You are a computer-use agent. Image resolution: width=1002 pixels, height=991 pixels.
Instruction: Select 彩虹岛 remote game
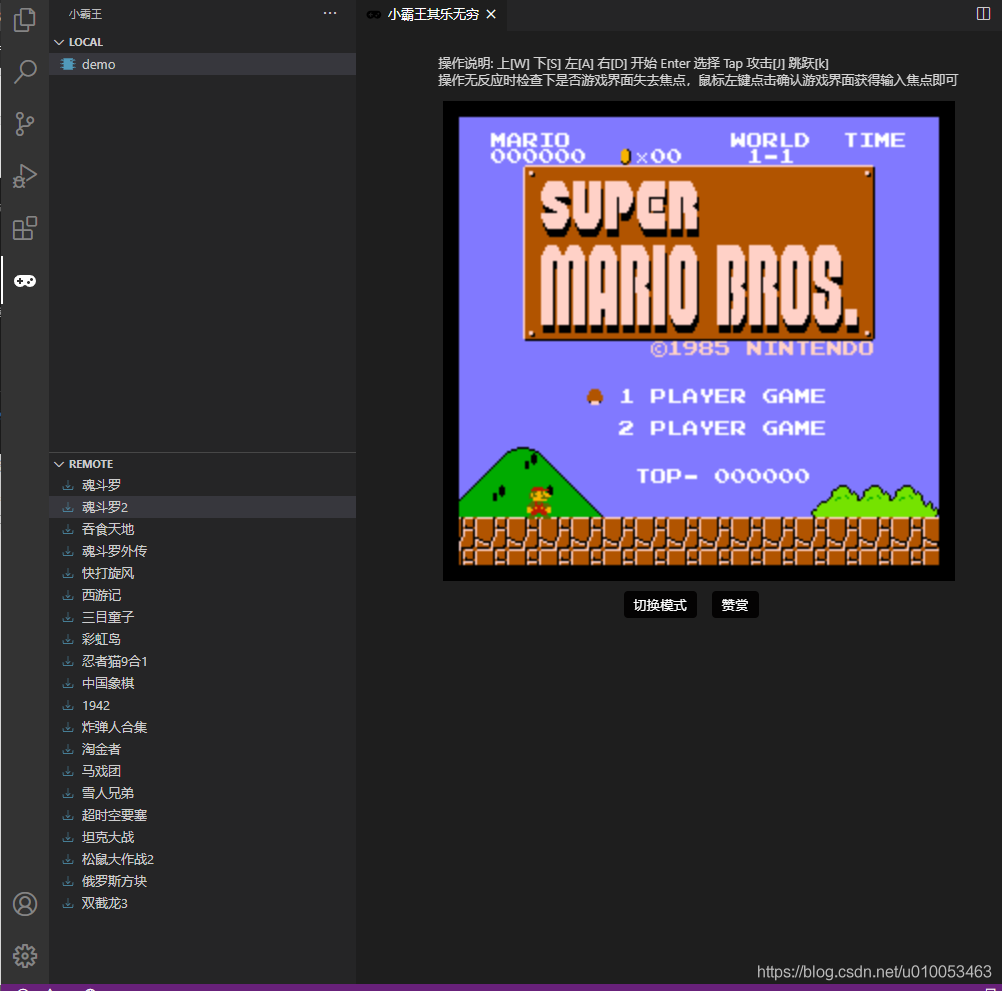tap(203, 640)
